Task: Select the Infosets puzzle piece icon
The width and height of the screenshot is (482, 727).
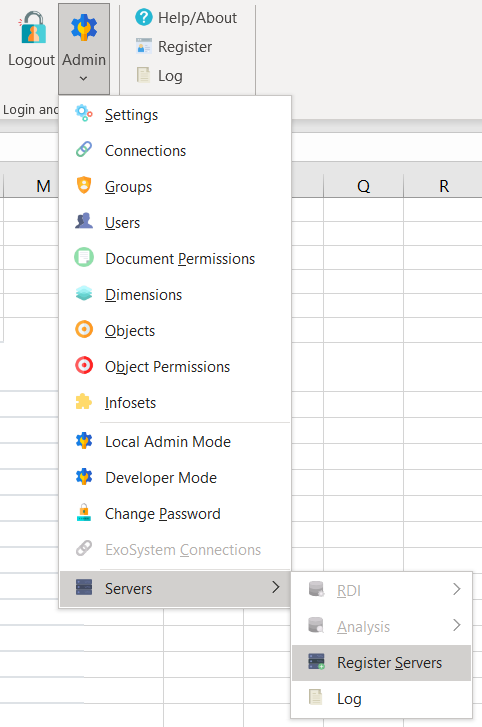Action: click(x=84, y=402)
